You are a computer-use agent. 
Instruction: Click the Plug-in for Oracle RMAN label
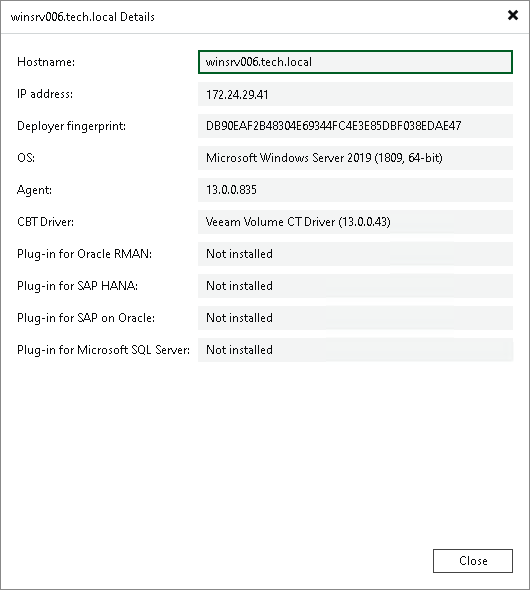pos(84,254)
